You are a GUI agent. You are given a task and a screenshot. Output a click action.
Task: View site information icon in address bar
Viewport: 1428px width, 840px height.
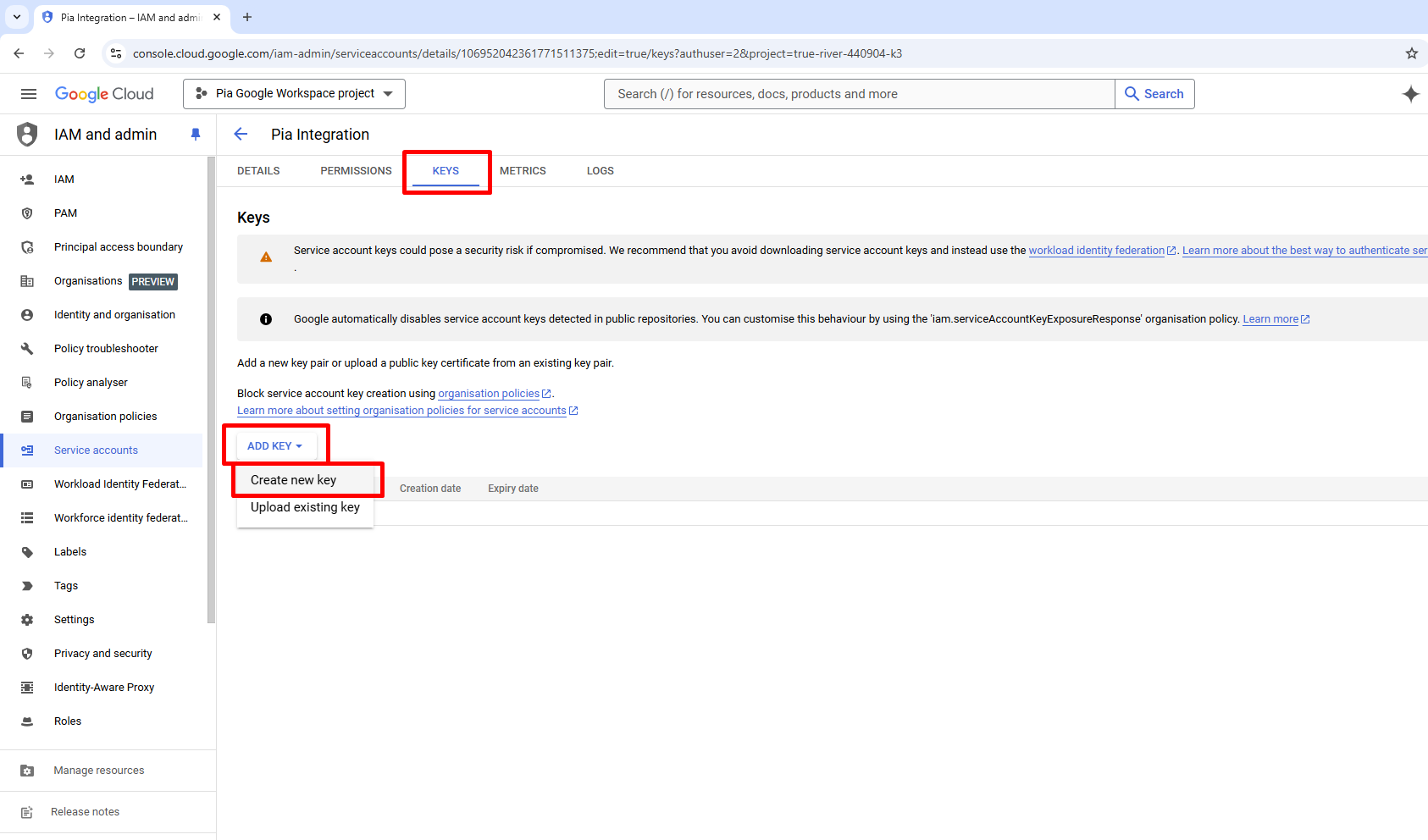[x=116, y=53]
